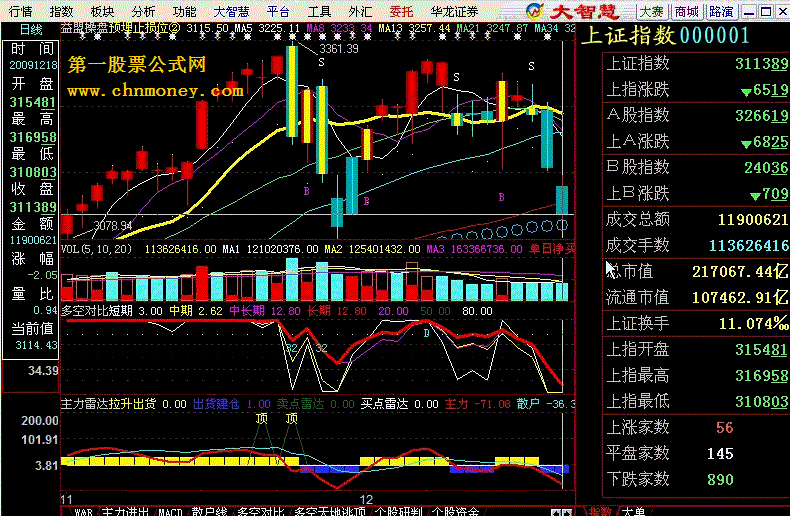Click the 路演 button

pyautogui.click(x=721, y=11)
